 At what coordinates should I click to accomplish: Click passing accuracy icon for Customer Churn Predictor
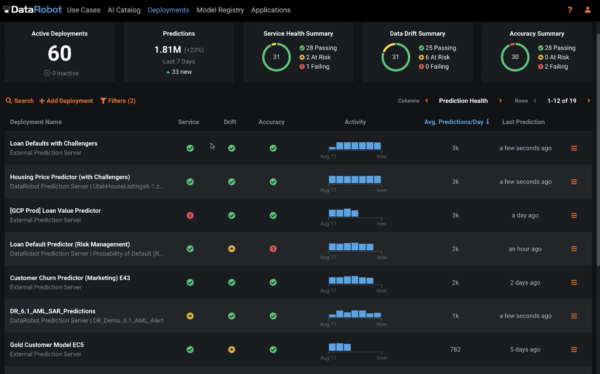273,283
